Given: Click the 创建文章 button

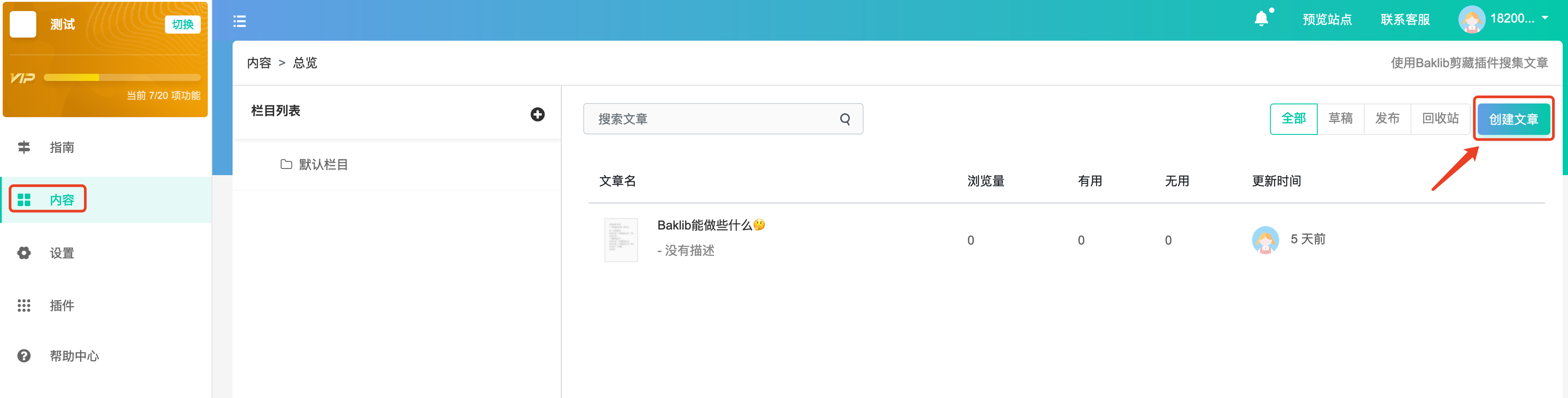Looking at the screenshot, I should click(1513, 119).
